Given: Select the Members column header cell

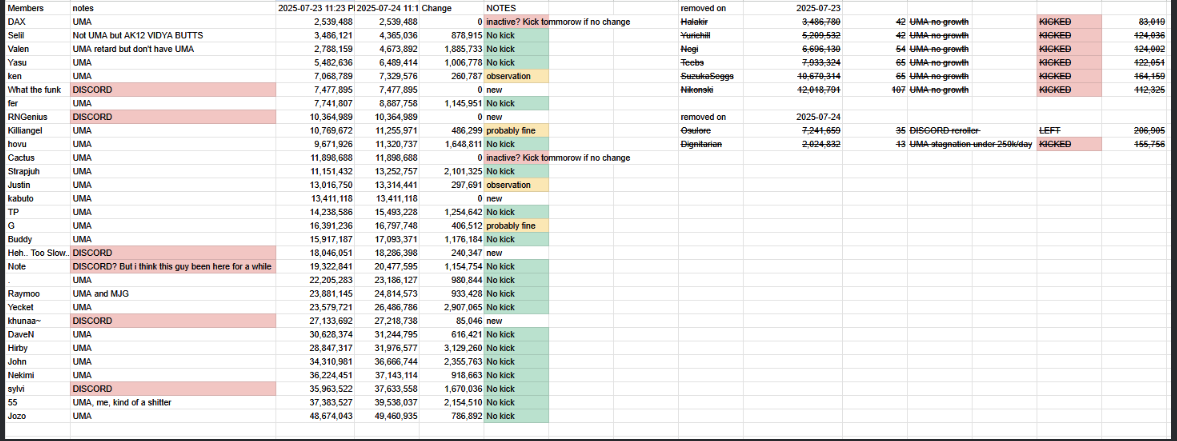Looking at the screenshot, I should [38, 8].
